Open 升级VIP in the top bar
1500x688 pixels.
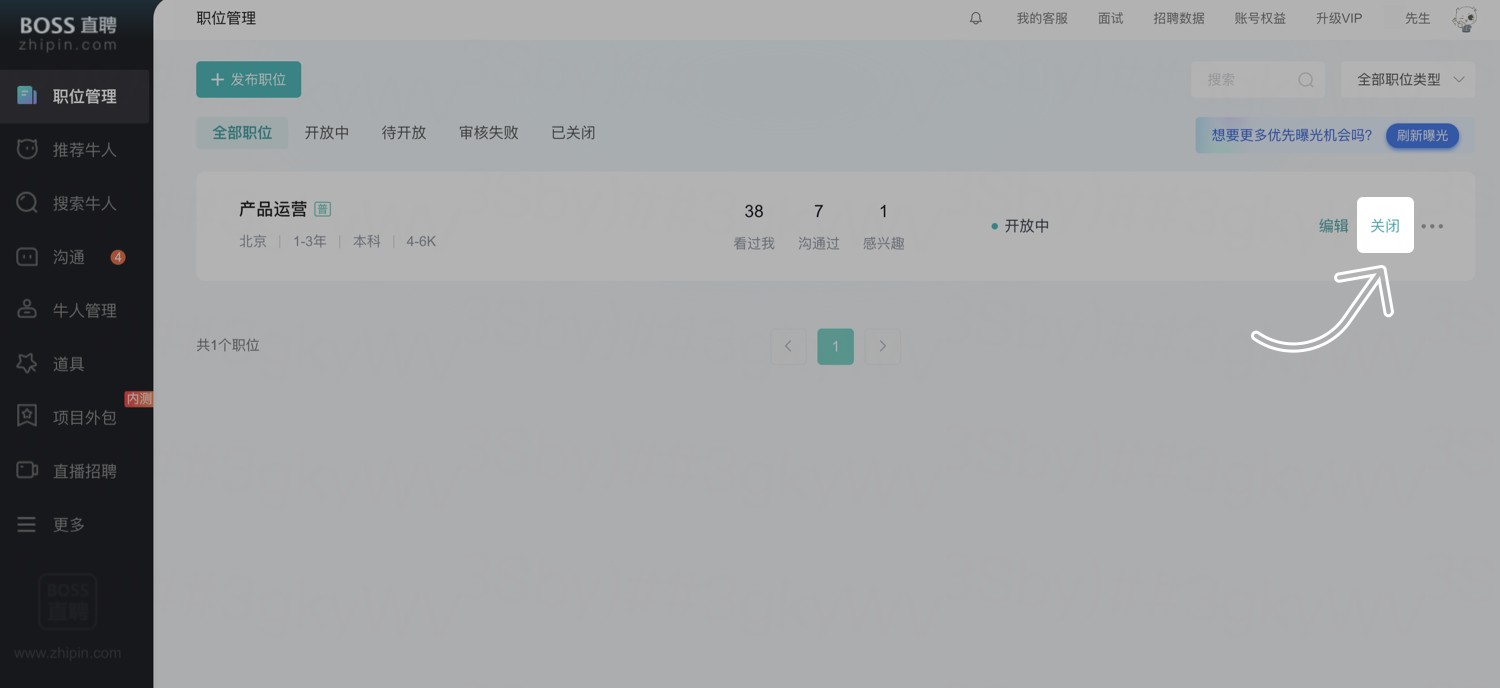tap(1339, 17)
